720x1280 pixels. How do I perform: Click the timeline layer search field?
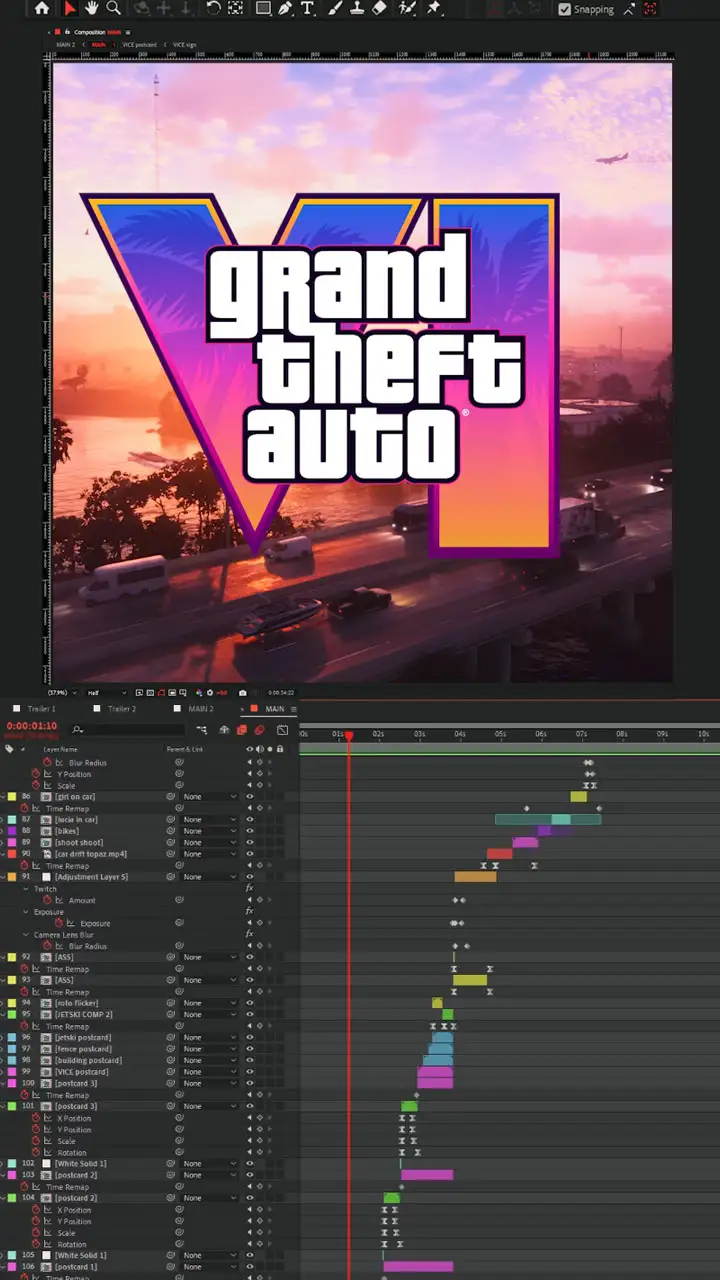[127, 730]
